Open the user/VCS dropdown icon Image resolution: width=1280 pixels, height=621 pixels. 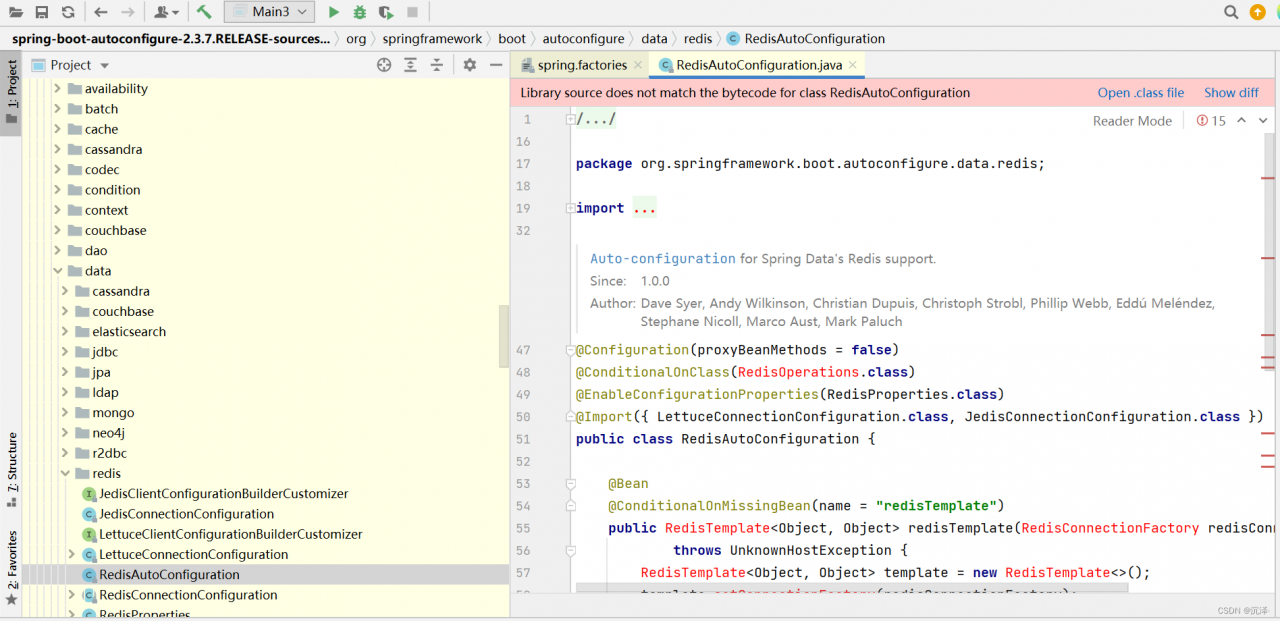(166, 12)
